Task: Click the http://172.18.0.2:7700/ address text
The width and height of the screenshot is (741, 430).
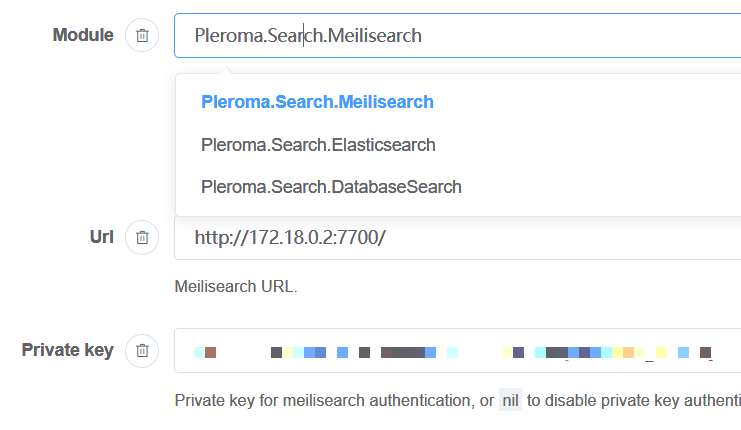Action: (x=290, y=238)
